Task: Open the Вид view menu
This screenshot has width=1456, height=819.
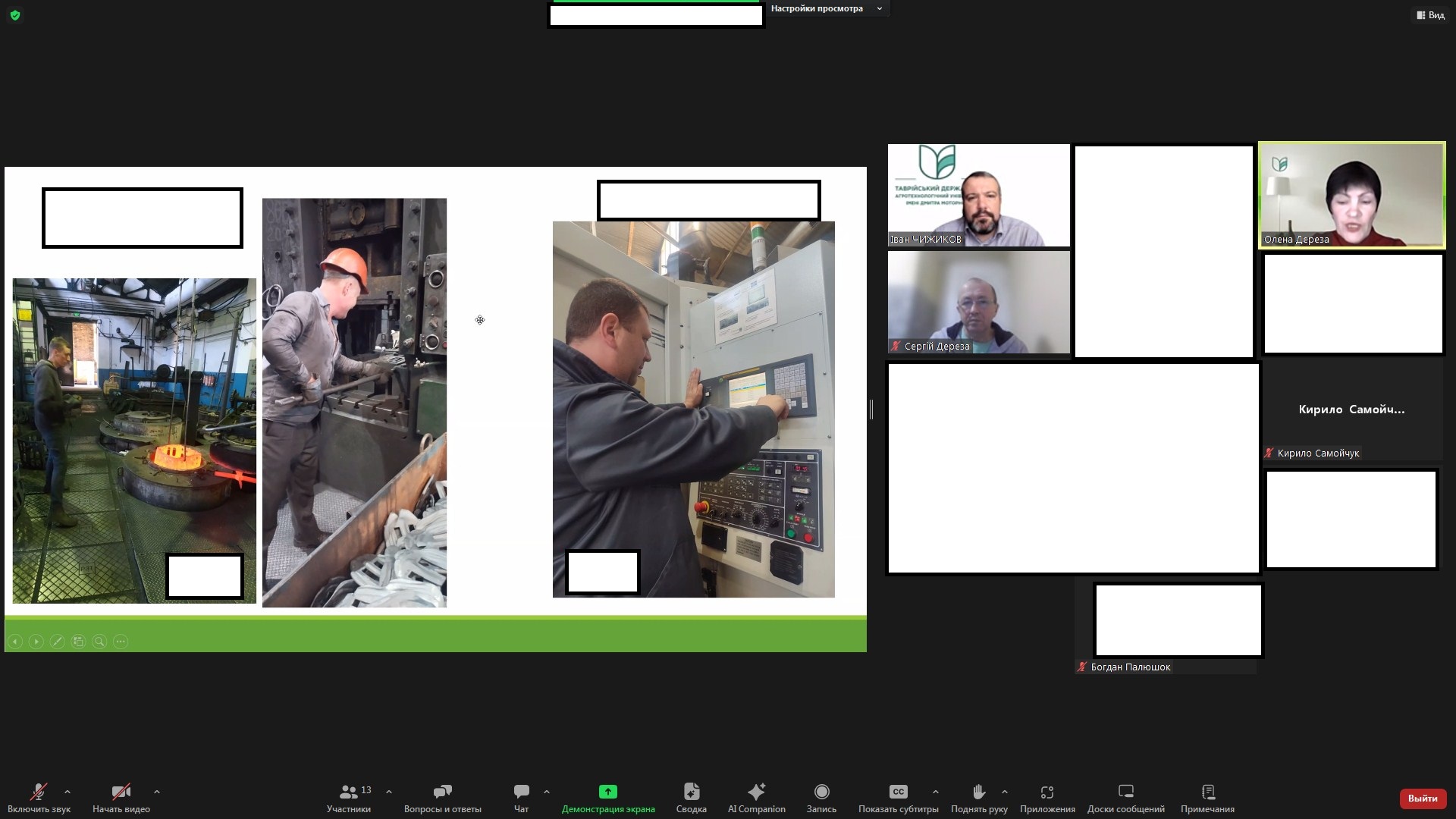Action: tap(1430, 15)
